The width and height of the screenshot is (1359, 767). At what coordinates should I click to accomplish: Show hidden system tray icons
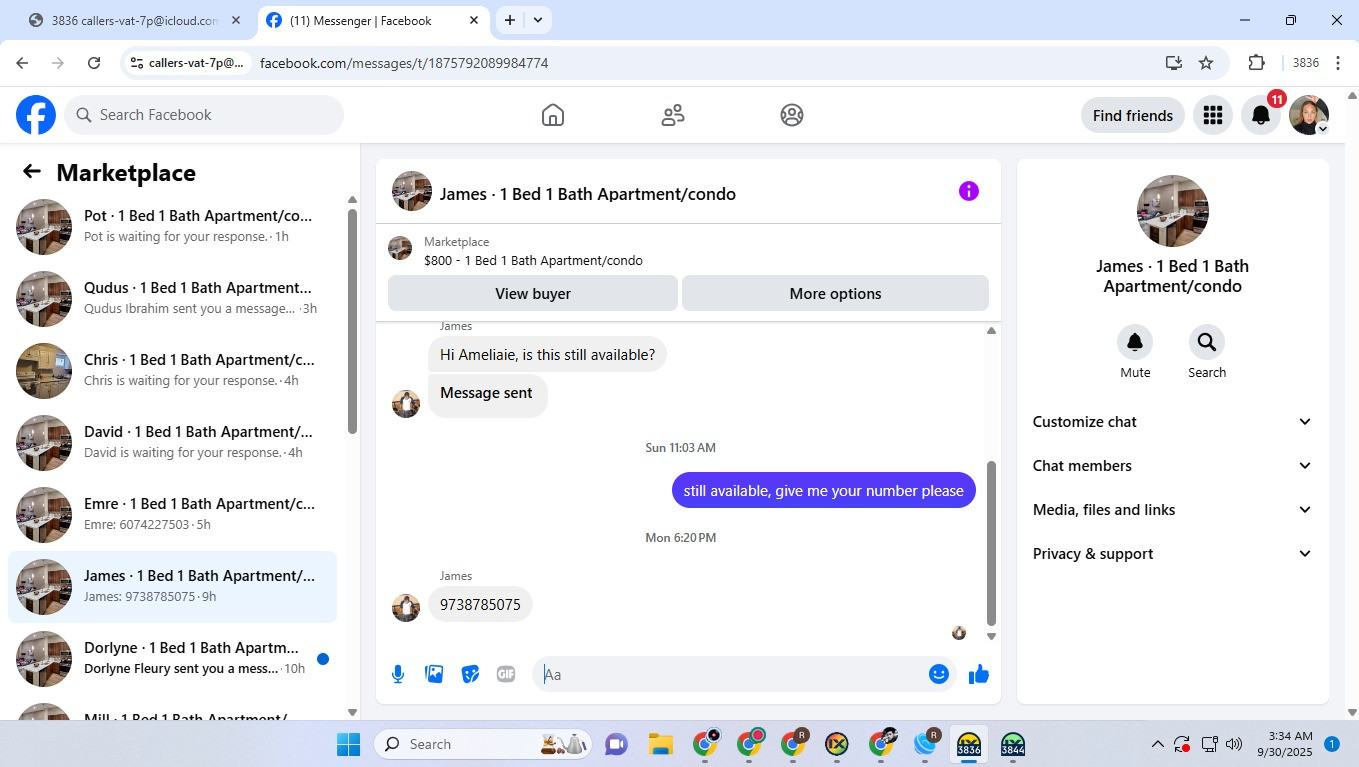[1158, 744]
